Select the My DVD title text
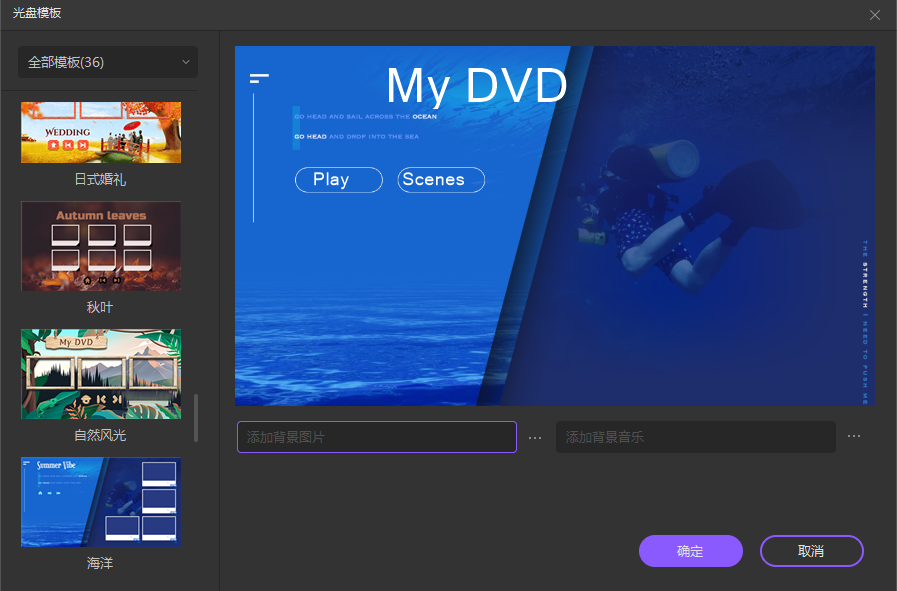 tap(476, 86)
